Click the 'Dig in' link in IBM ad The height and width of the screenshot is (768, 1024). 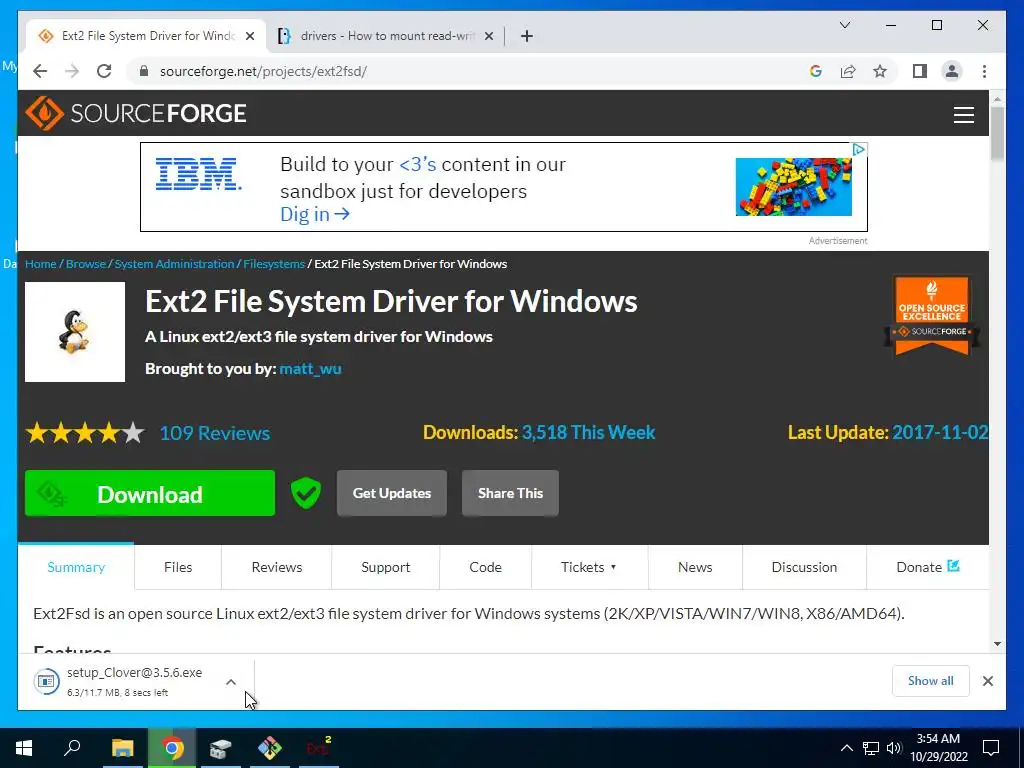pyautogui.click(x=315, y=214)
